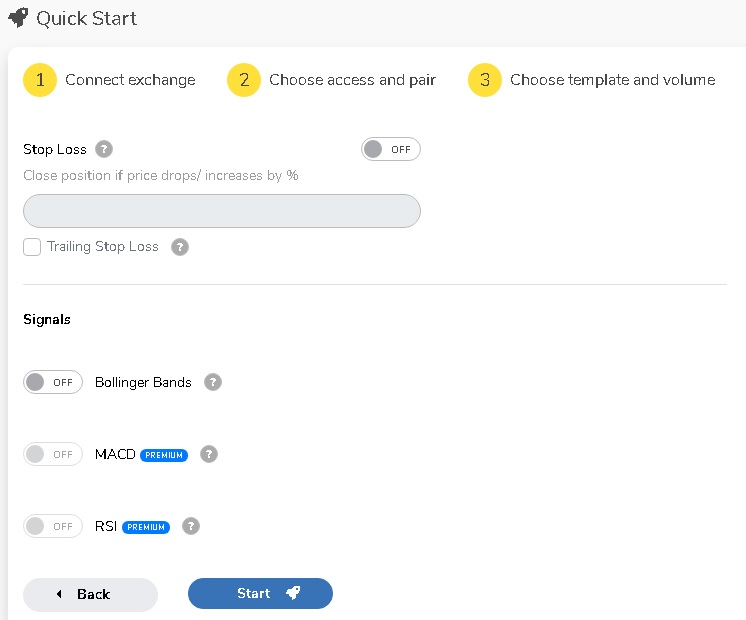Screen dimensions: 746x620
Task: Click the MACD question mark icon
Action: [x=209, y=454]
